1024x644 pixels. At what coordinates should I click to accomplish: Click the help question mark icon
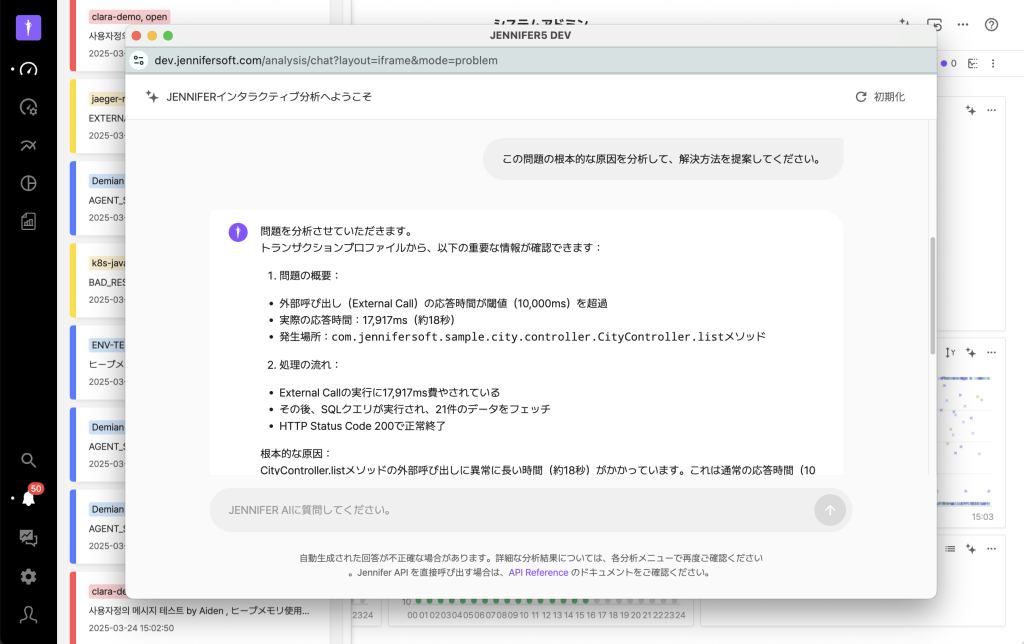pos(991,25)
